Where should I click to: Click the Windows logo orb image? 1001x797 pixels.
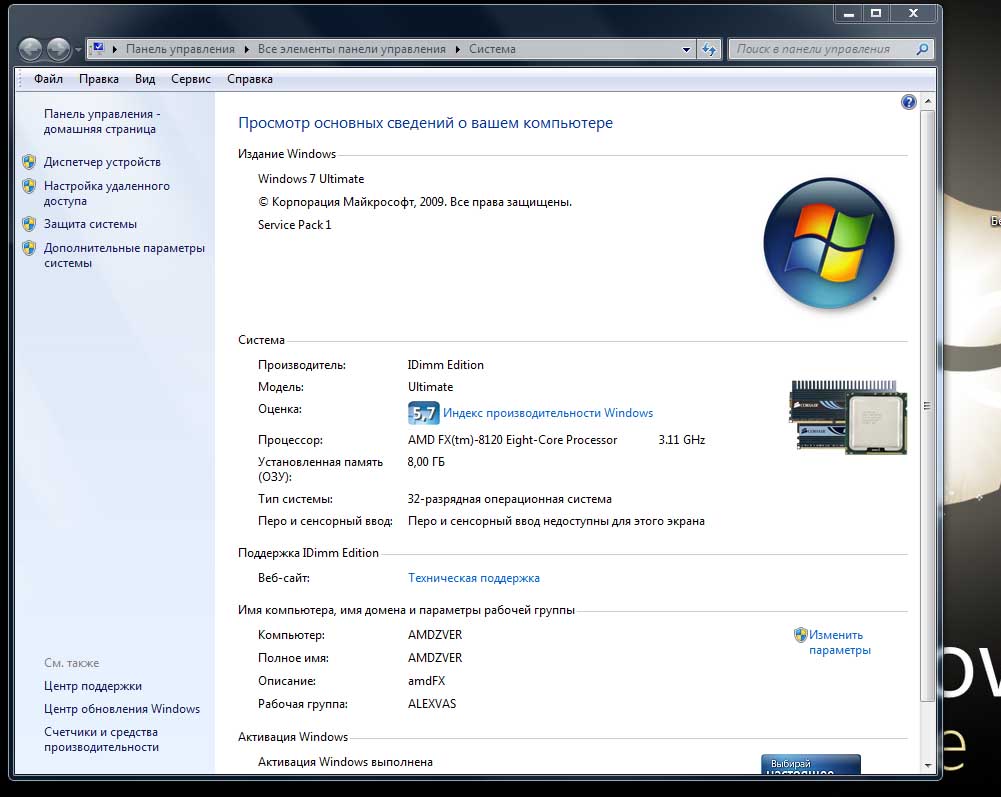pos(829,243)
